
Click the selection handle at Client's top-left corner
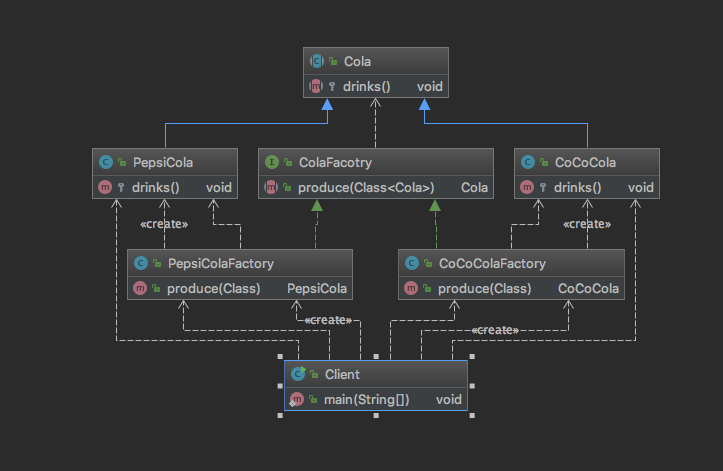(x=280, y=356)
